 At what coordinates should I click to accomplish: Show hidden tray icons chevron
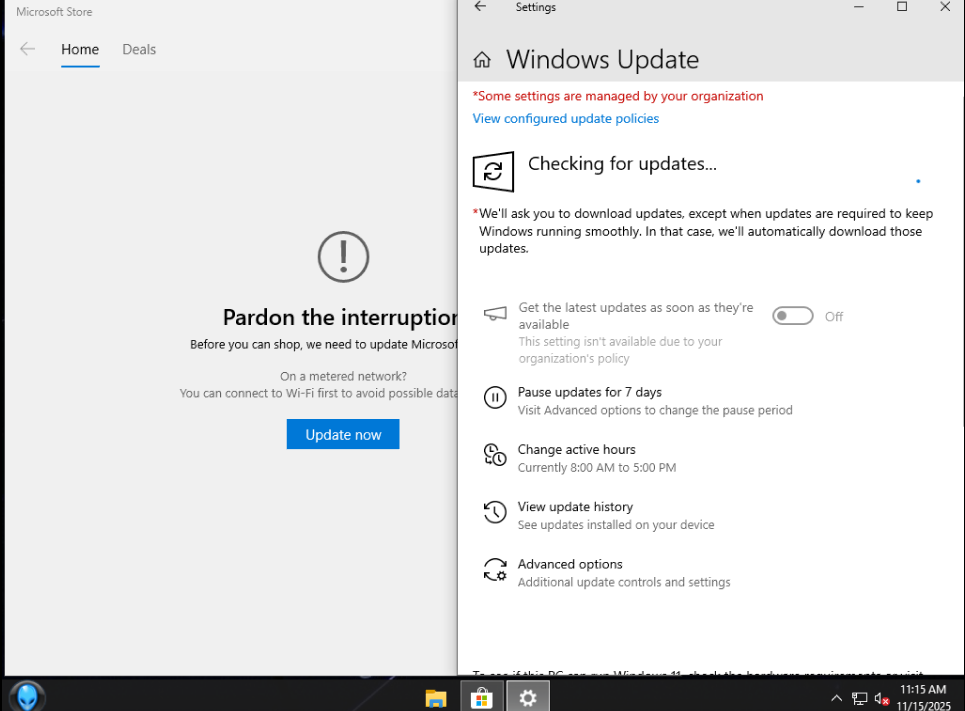tap(836, 698)
